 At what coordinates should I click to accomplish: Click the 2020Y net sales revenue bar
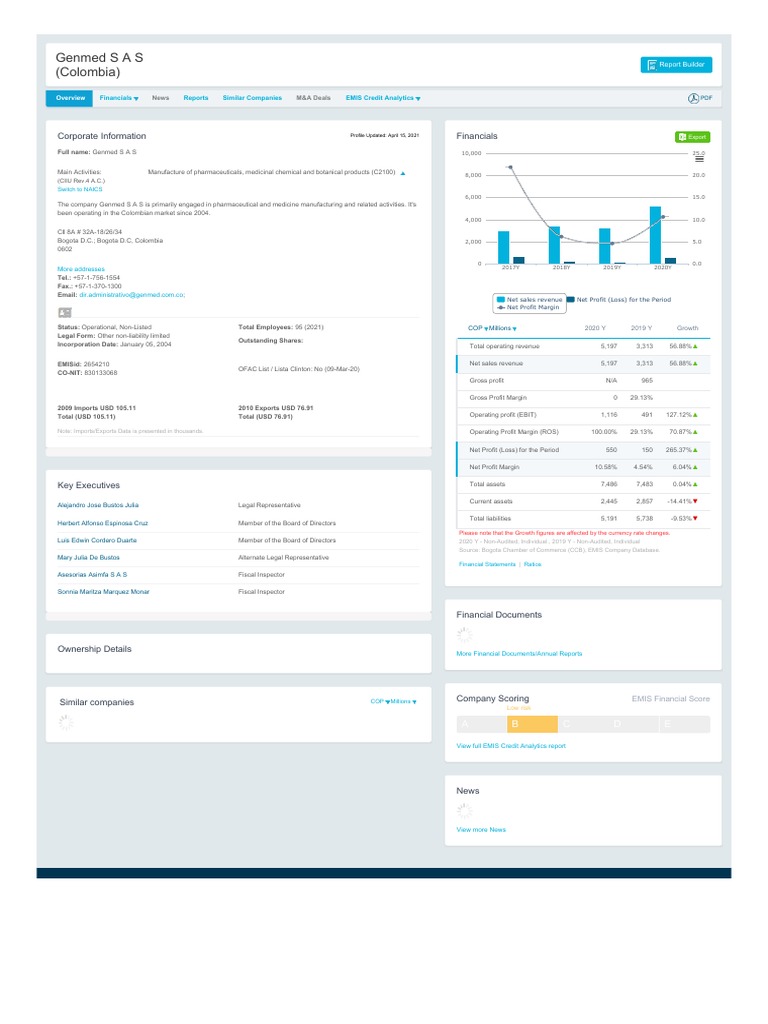(655, 235)
